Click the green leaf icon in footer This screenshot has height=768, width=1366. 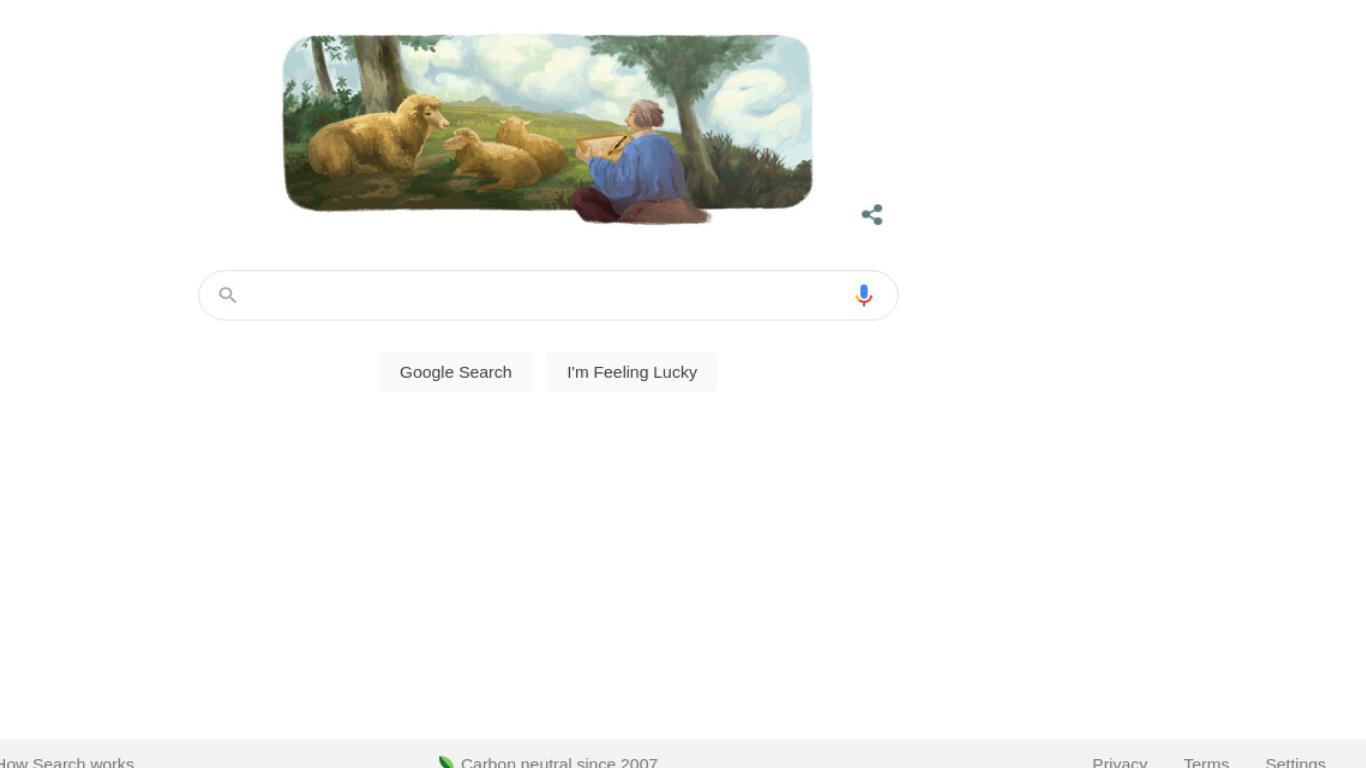446,763
